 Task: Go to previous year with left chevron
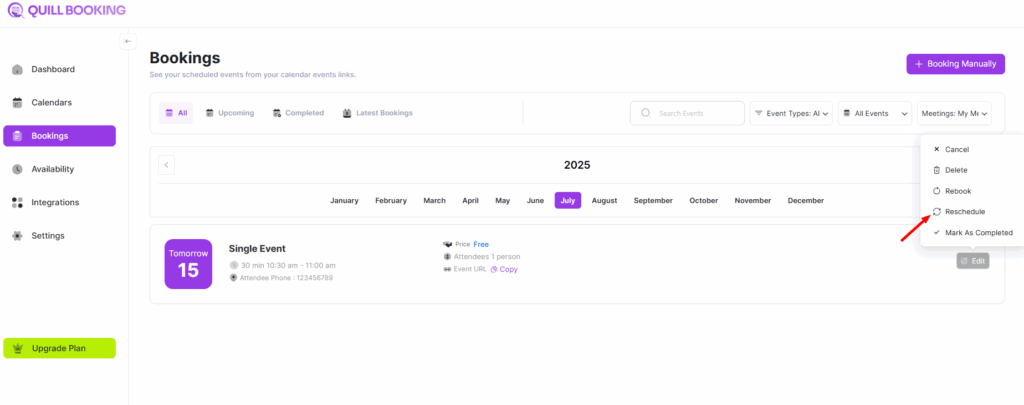[x=167, y=165]
